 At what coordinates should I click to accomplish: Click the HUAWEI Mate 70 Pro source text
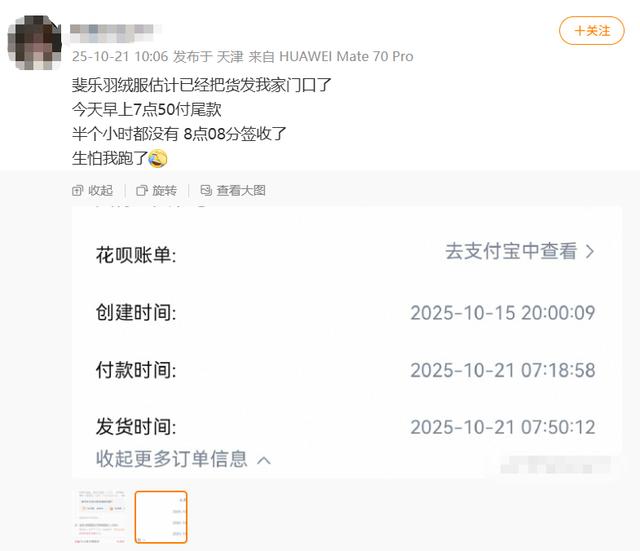point(346,56)
